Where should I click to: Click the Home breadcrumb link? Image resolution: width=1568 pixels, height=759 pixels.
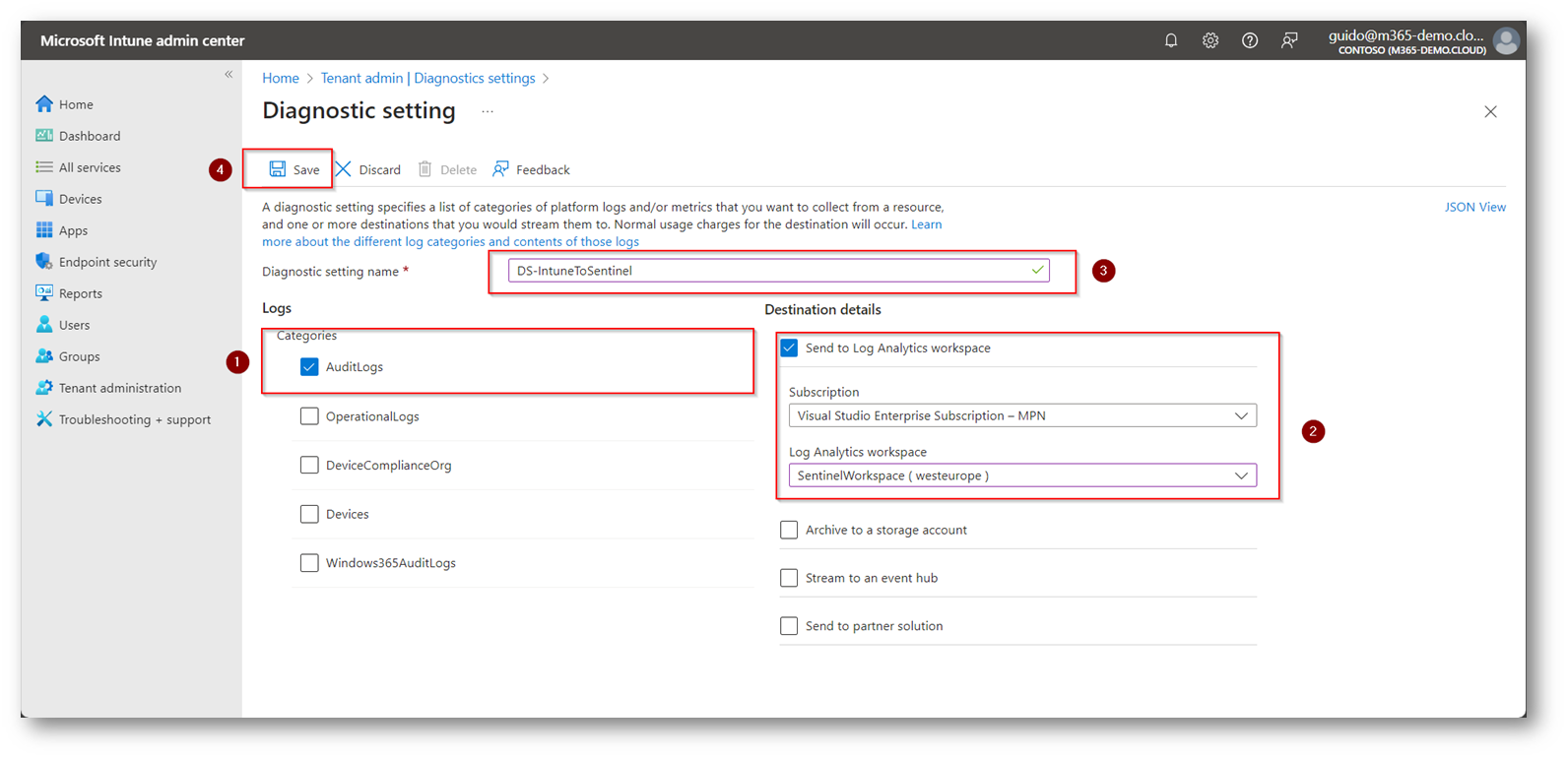click(281, 78)
